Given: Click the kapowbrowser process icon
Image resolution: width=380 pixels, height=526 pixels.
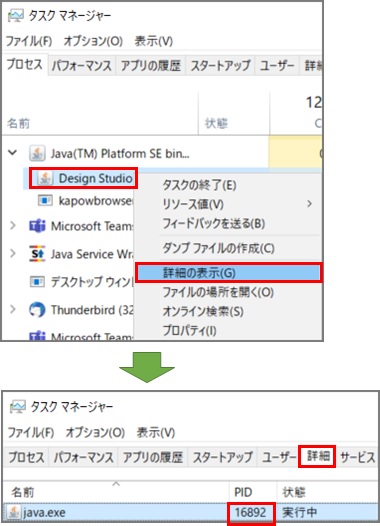Looking at the screenshot, I should pos(45,201).
